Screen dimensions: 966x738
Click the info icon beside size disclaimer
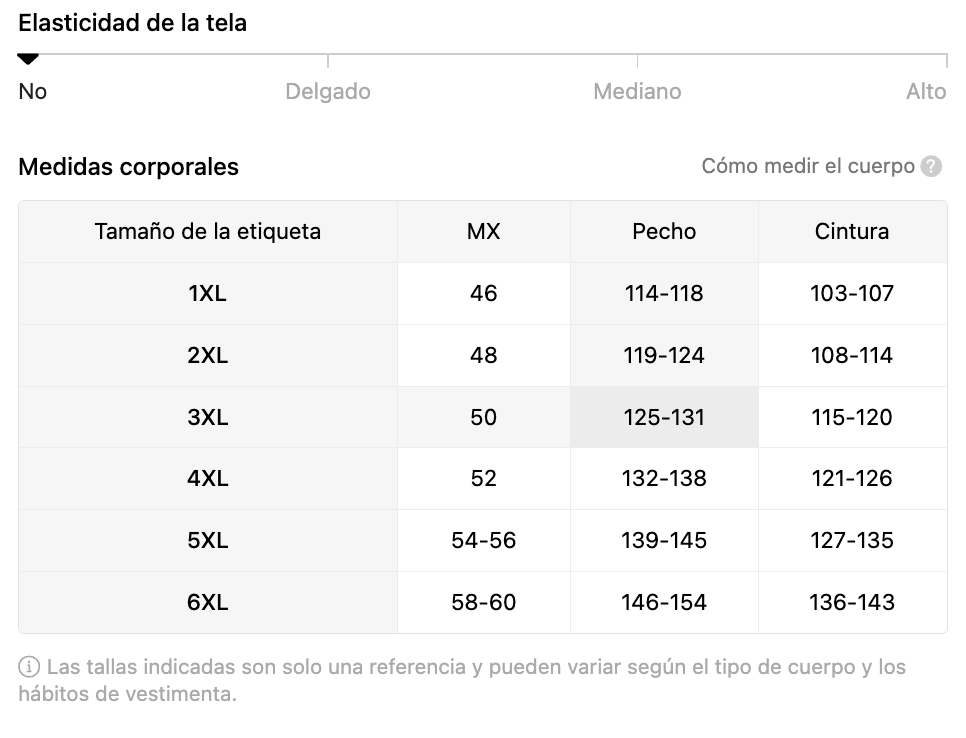29,667
